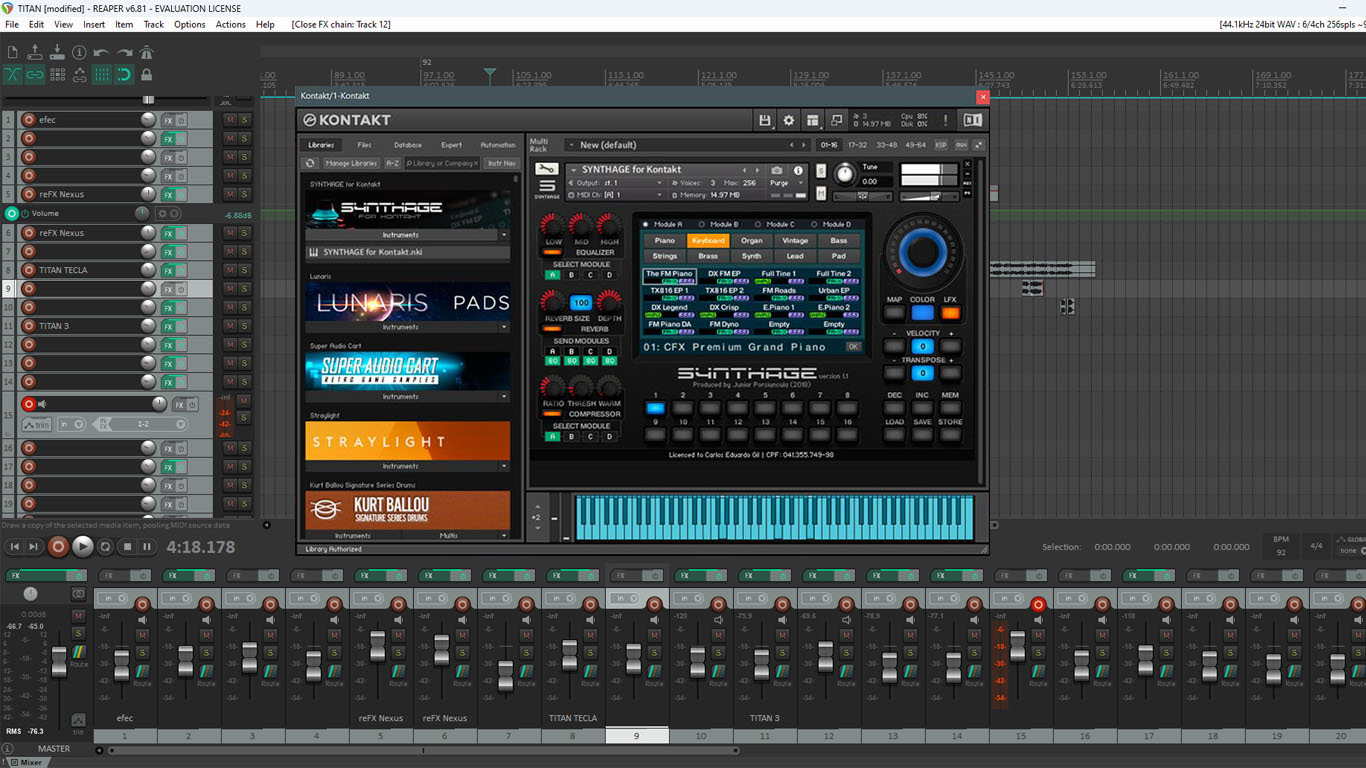Adjust Kontakt Tune knob

(846, 176)
